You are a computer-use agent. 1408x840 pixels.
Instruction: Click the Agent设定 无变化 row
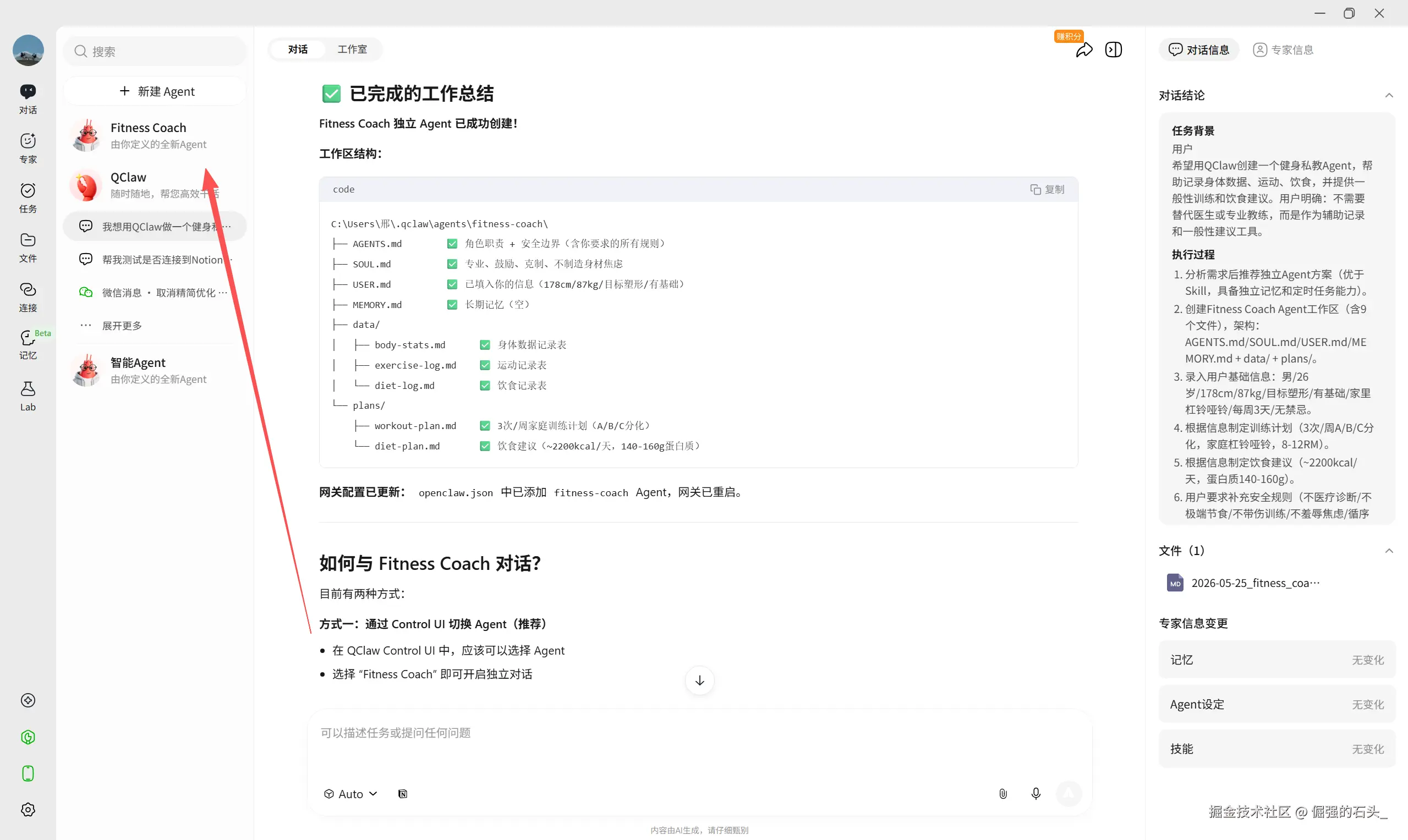click(1276, 704)
